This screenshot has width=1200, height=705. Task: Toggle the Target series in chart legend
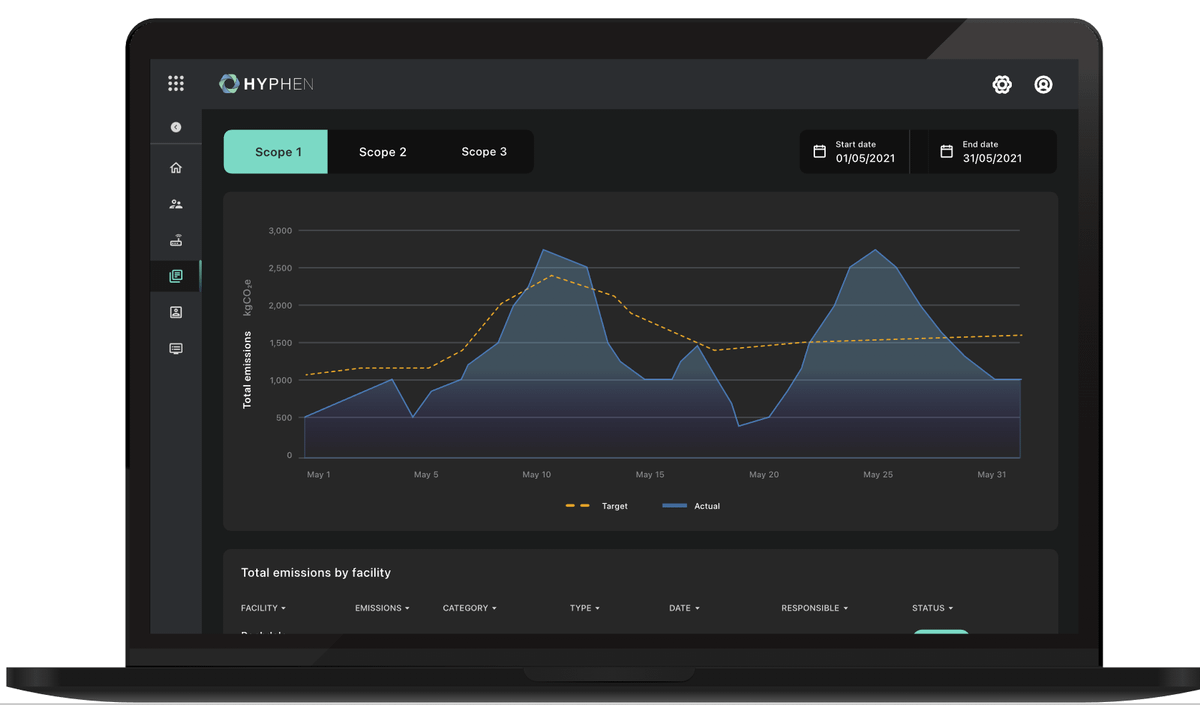597,506
